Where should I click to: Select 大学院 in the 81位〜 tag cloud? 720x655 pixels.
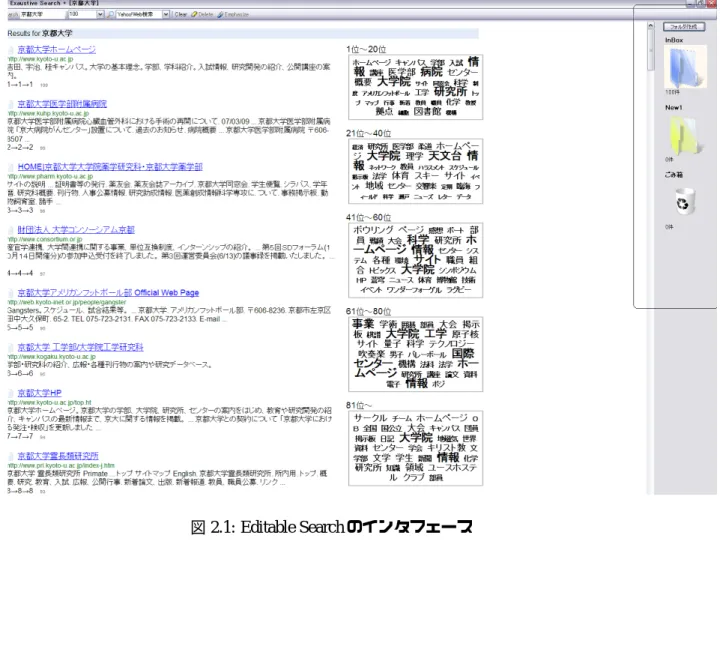(416, 438)
